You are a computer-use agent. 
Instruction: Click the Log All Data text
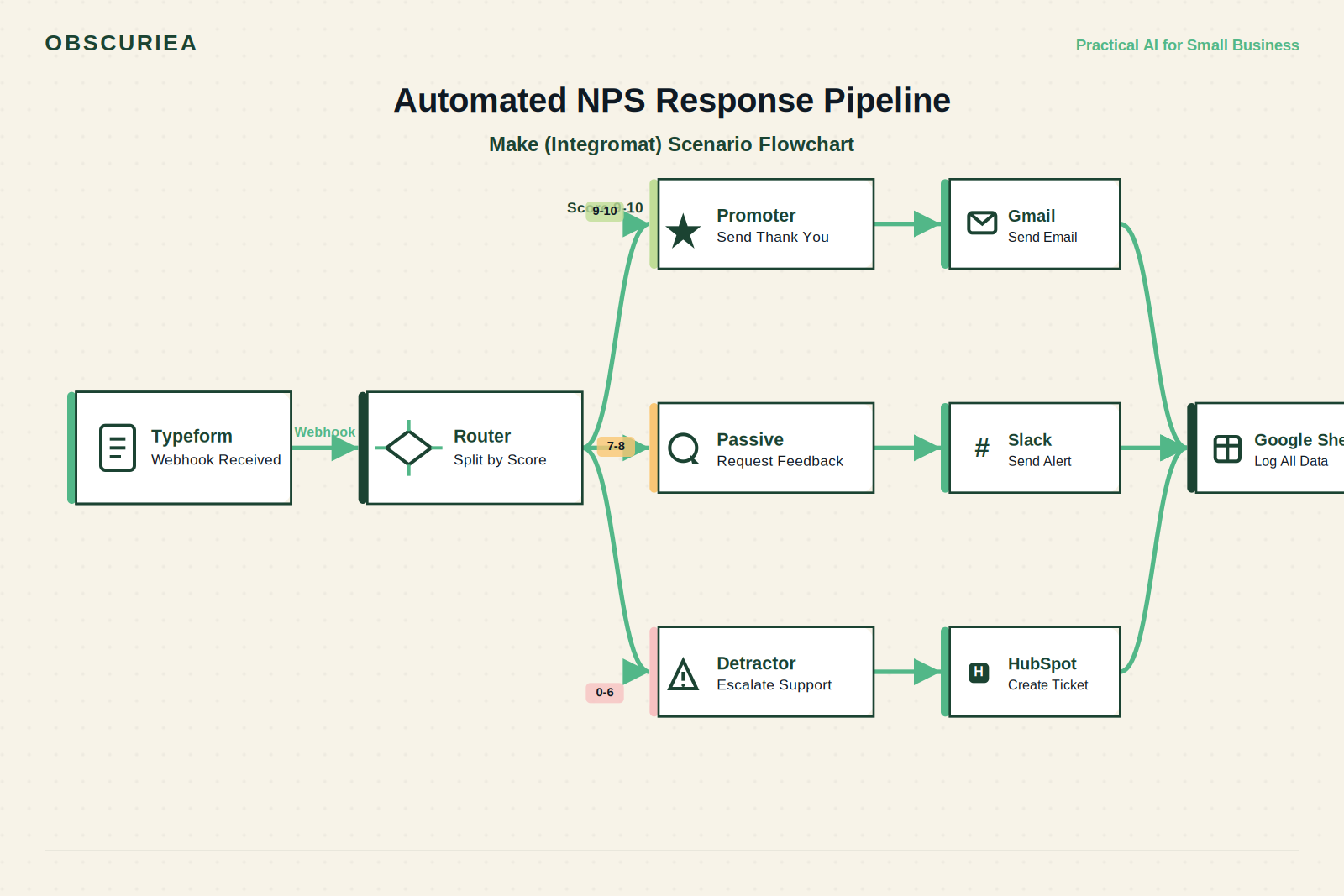coord(1291,461)
